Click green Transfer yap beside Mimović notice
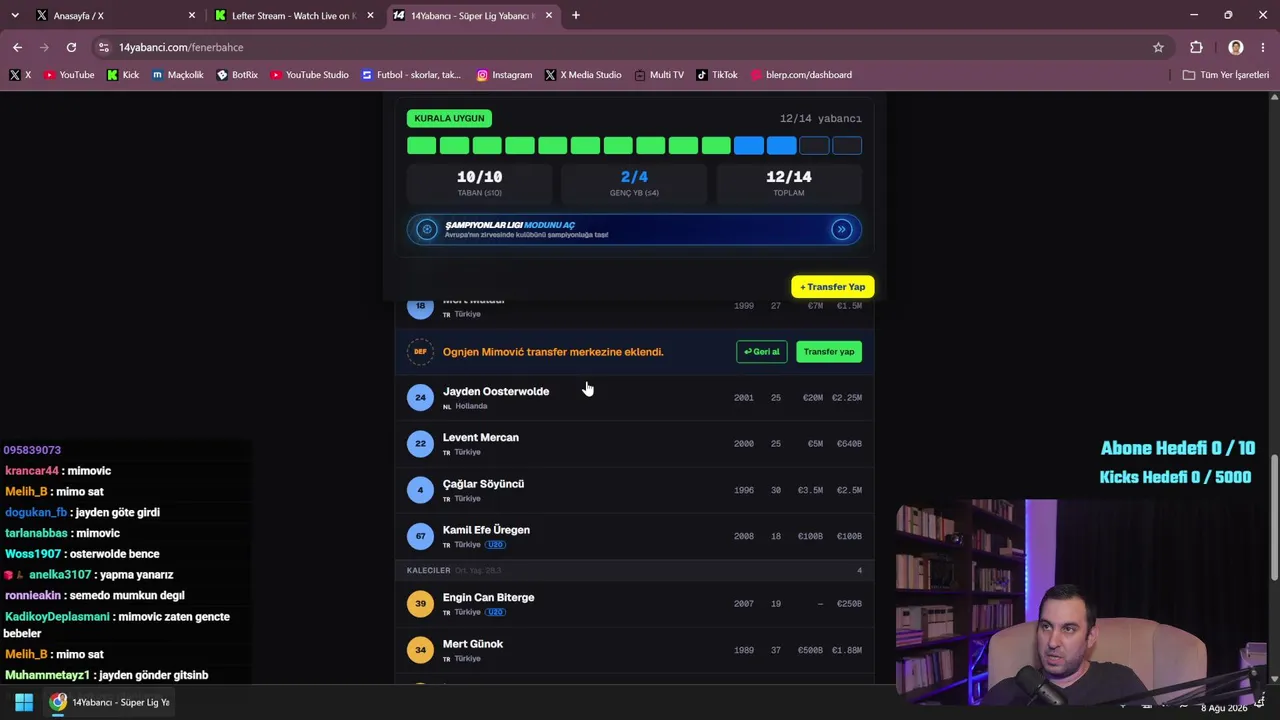This screenshot has height=720, width=1280. coord(829,352)
